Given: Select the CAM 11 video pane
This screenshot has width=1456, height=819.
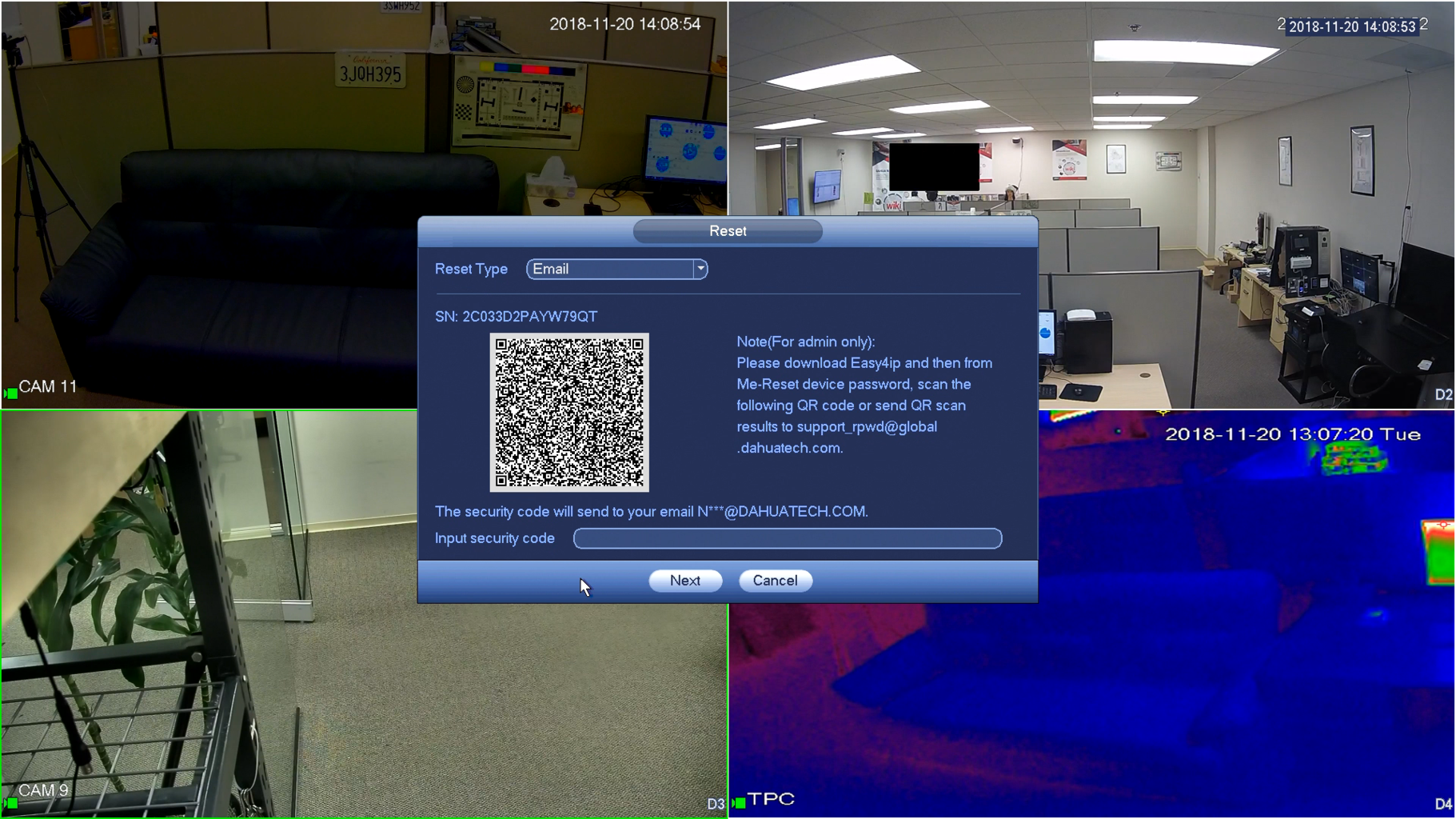Looking at the screenshot, I should (208, 205).
